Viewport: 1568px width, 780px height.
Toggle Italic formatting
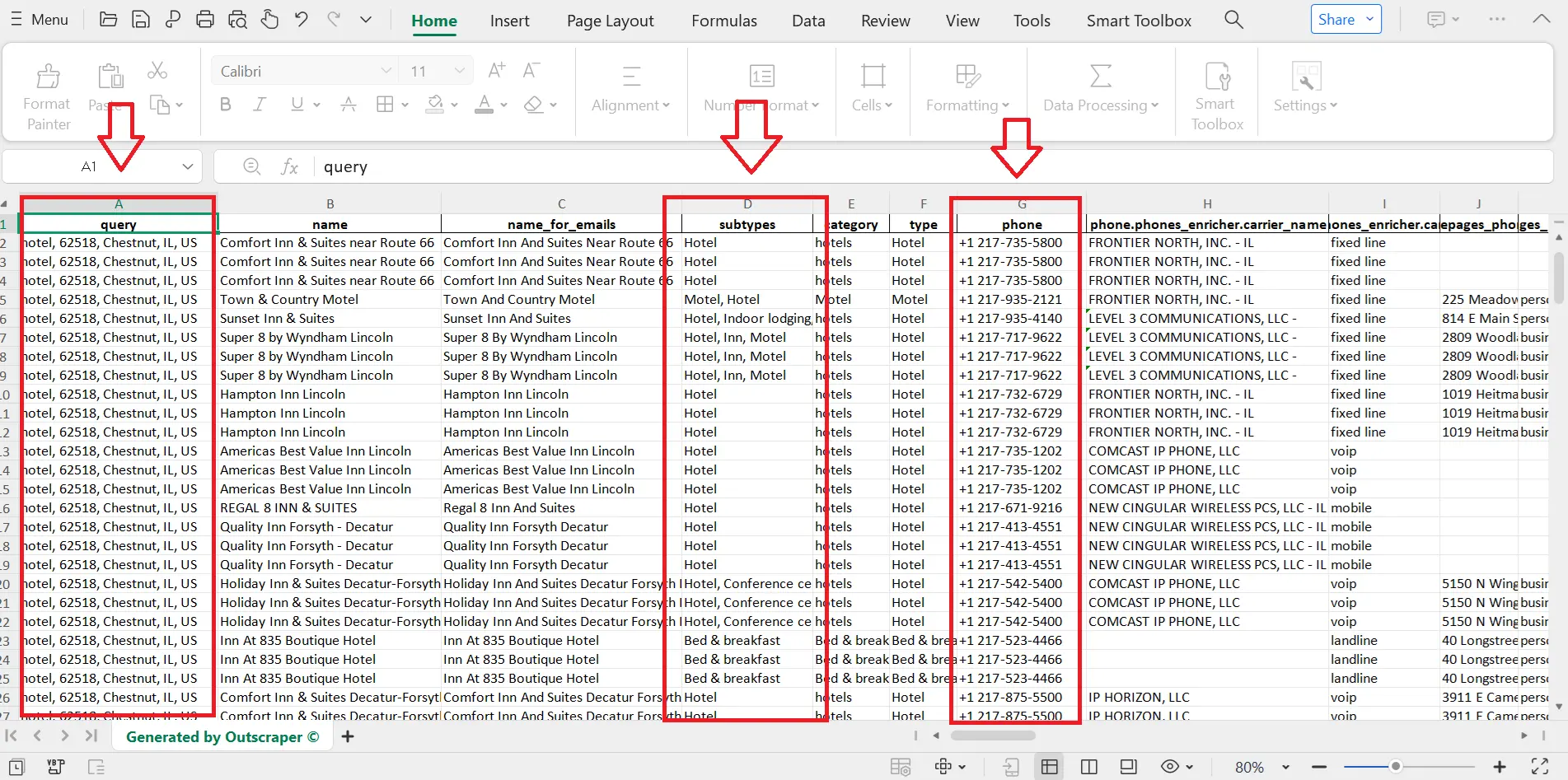click(x=260, y=105)
